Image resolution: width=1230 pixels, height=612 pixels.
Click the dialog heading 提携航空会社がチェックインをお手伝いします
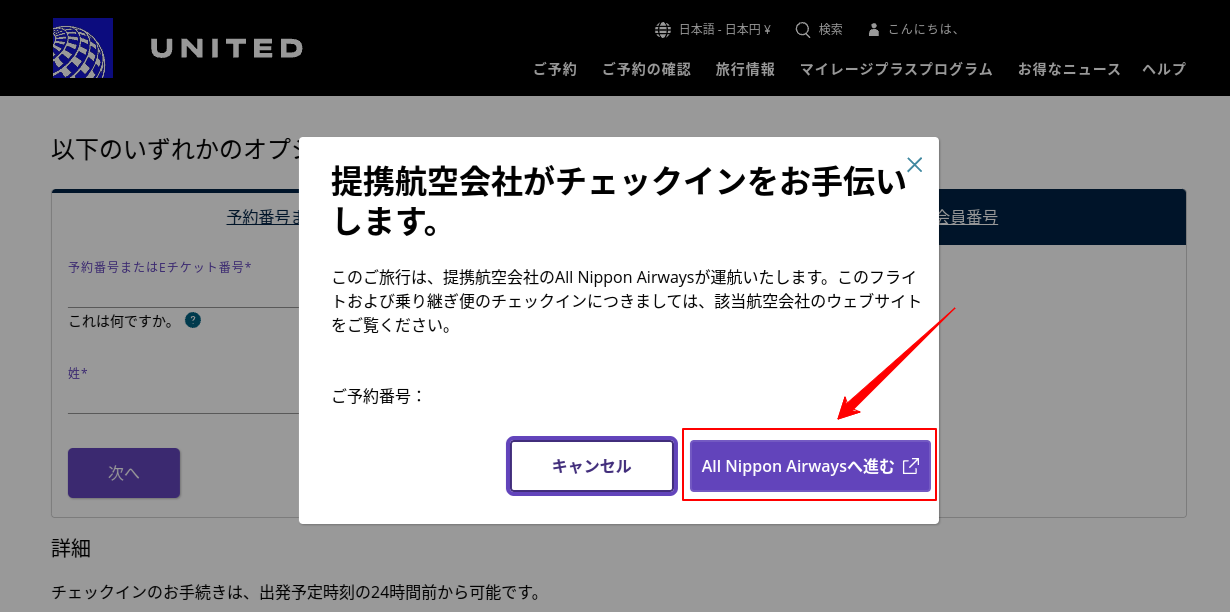pyautogui.click(x=620, y=201)
